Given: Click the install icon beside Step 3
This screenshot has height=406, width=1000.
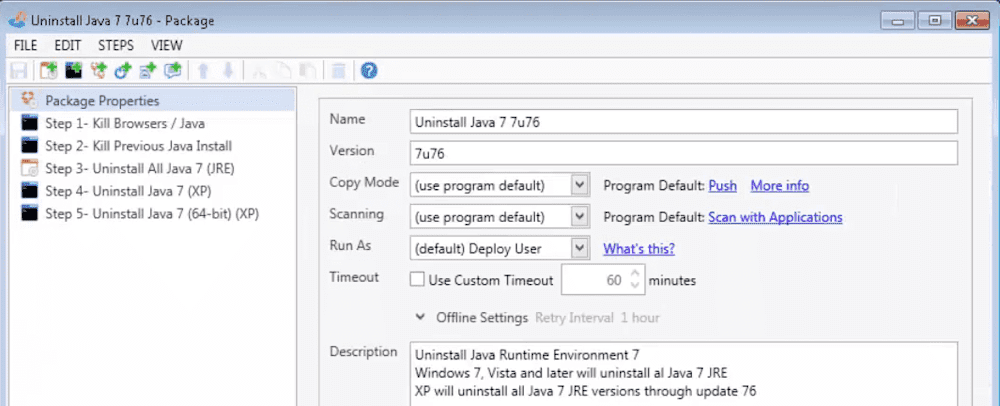Looking at the screenshot, I should 29,168.
